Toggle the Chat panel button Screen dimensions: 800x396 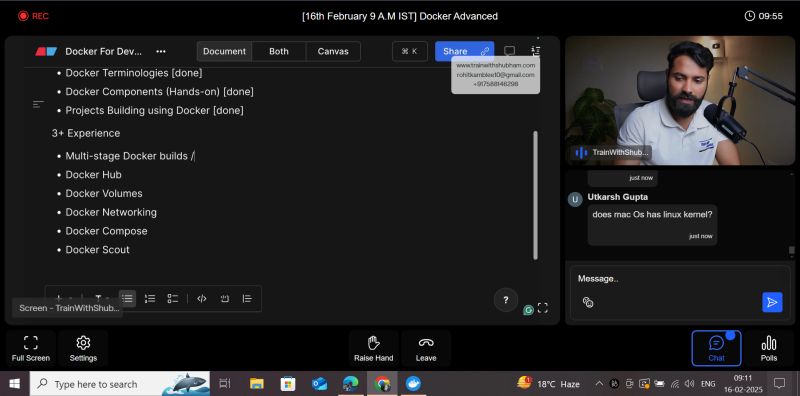tap(716, 348)
